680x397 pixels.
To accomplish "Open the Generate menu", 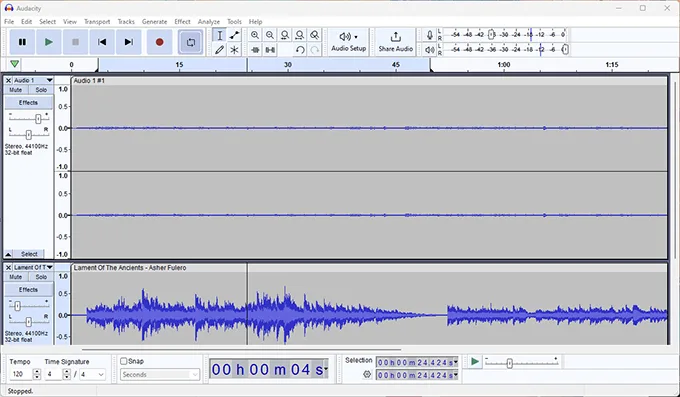I will click(154, 22).
